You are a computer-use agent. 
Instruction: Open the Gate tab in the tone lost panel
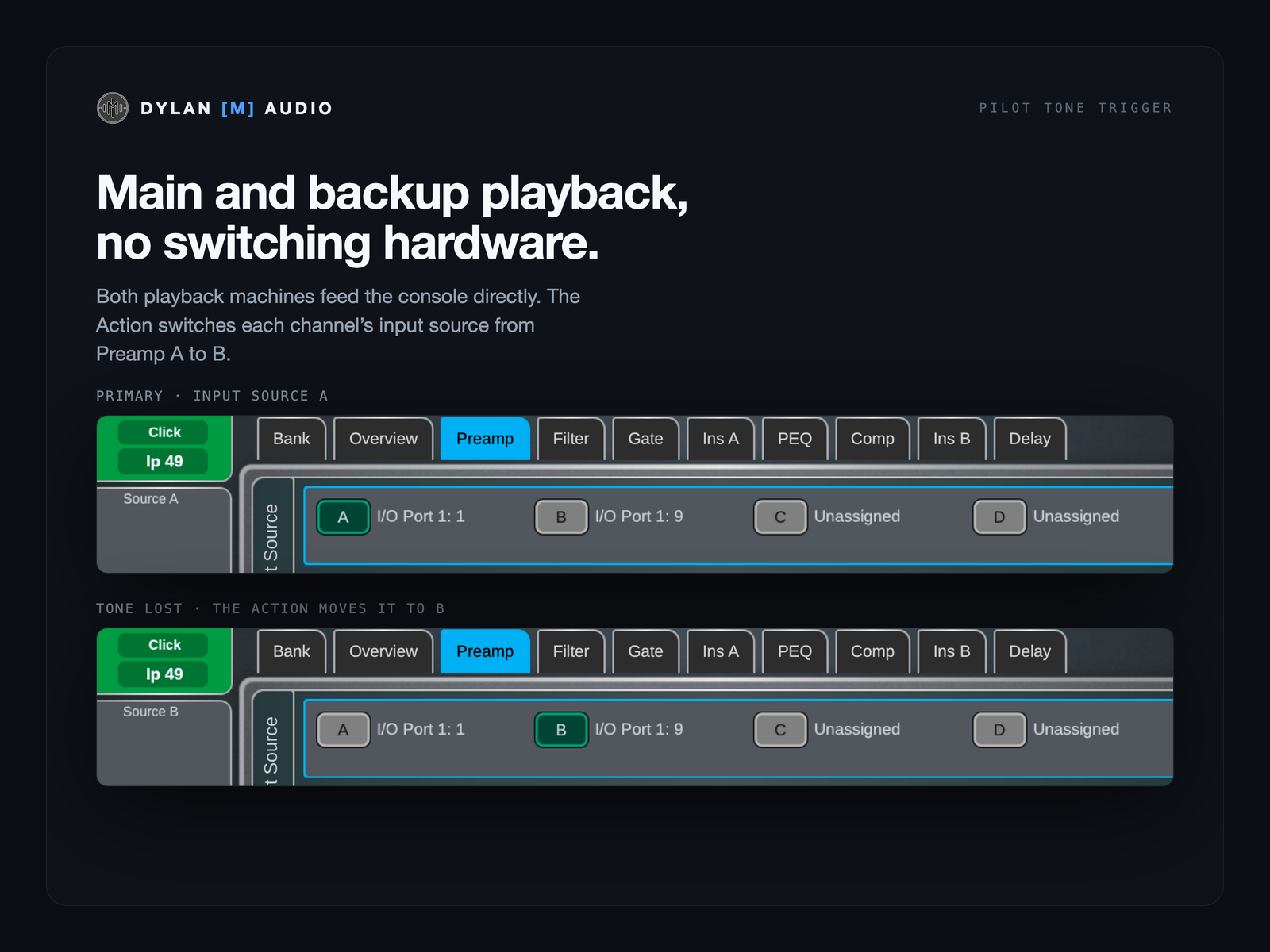click(645, 651)
